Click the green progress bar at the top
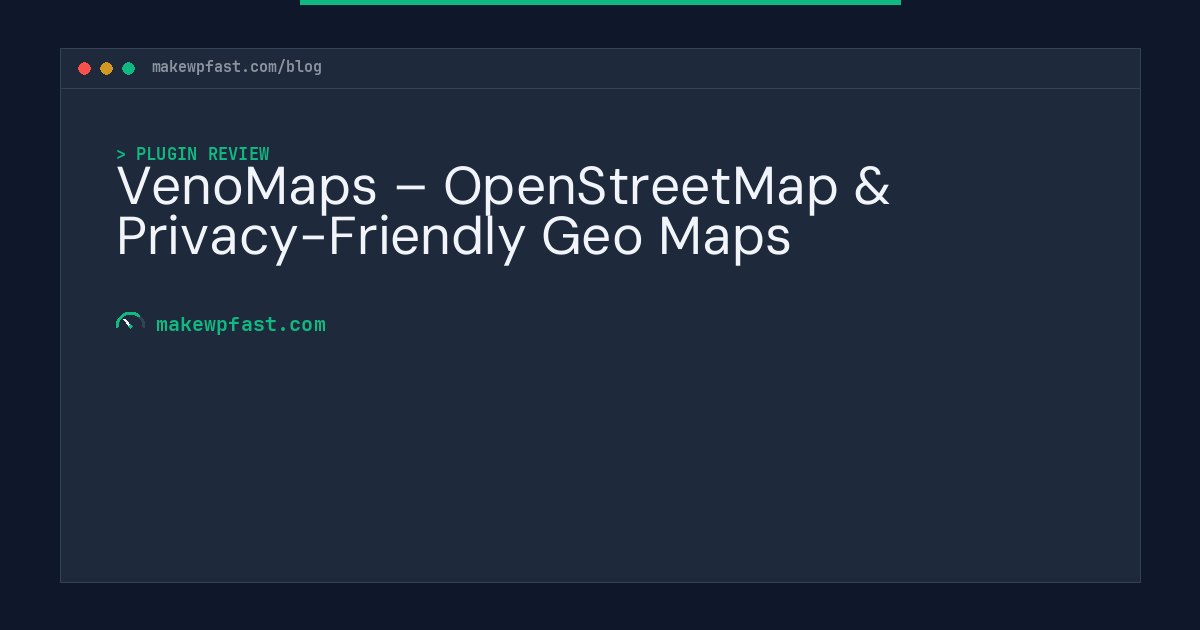The width and height of the screenshot is (1200, 630). 600,2
